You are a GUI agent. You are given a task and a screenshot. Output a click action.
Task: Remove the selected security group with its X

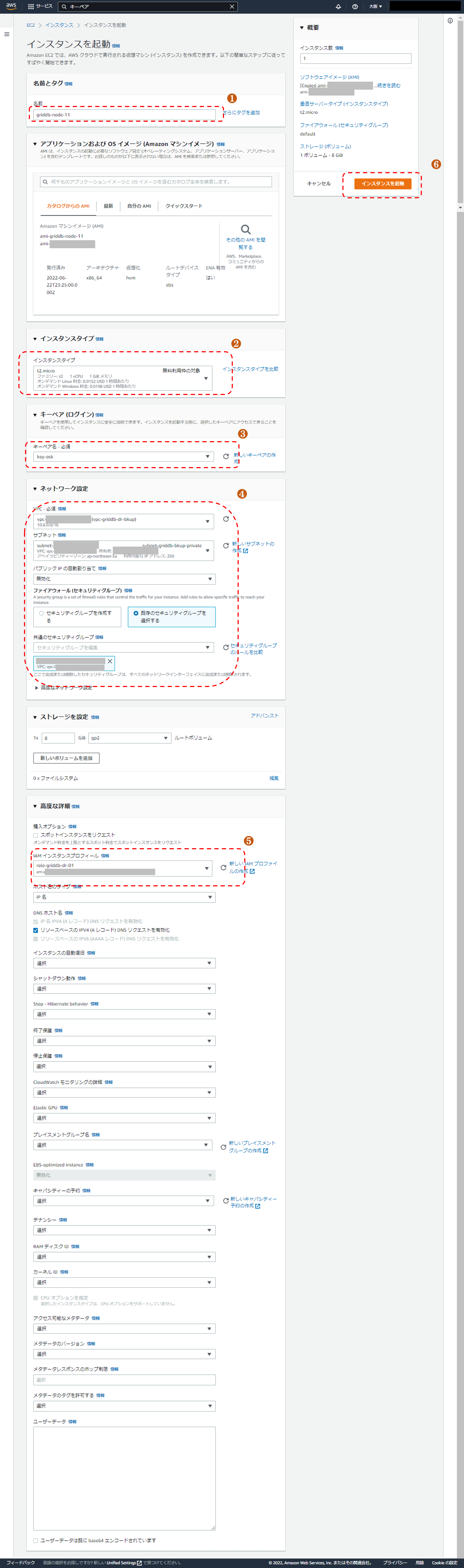(x=109, y=661)
